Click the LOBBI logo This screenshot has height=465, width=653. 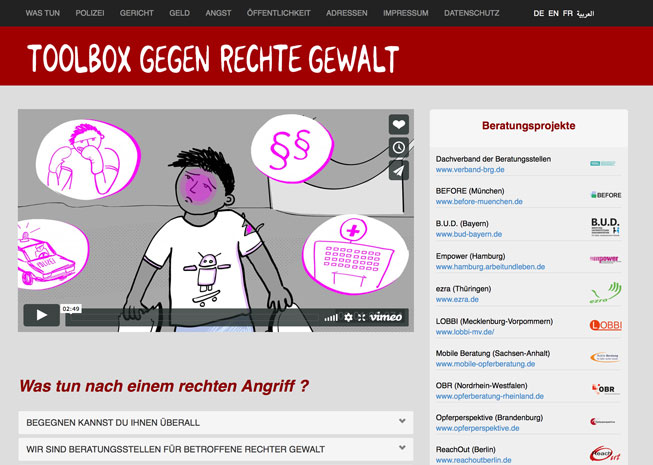605,325
